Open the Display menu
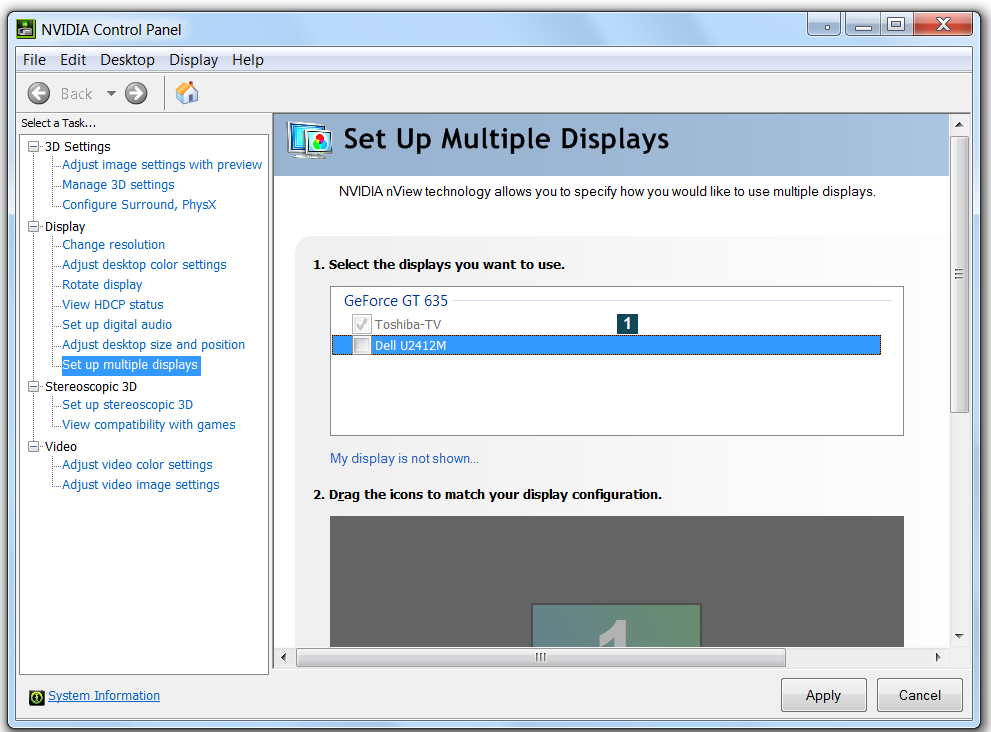This screenshot has height=732, width=991. click(193, 60)
